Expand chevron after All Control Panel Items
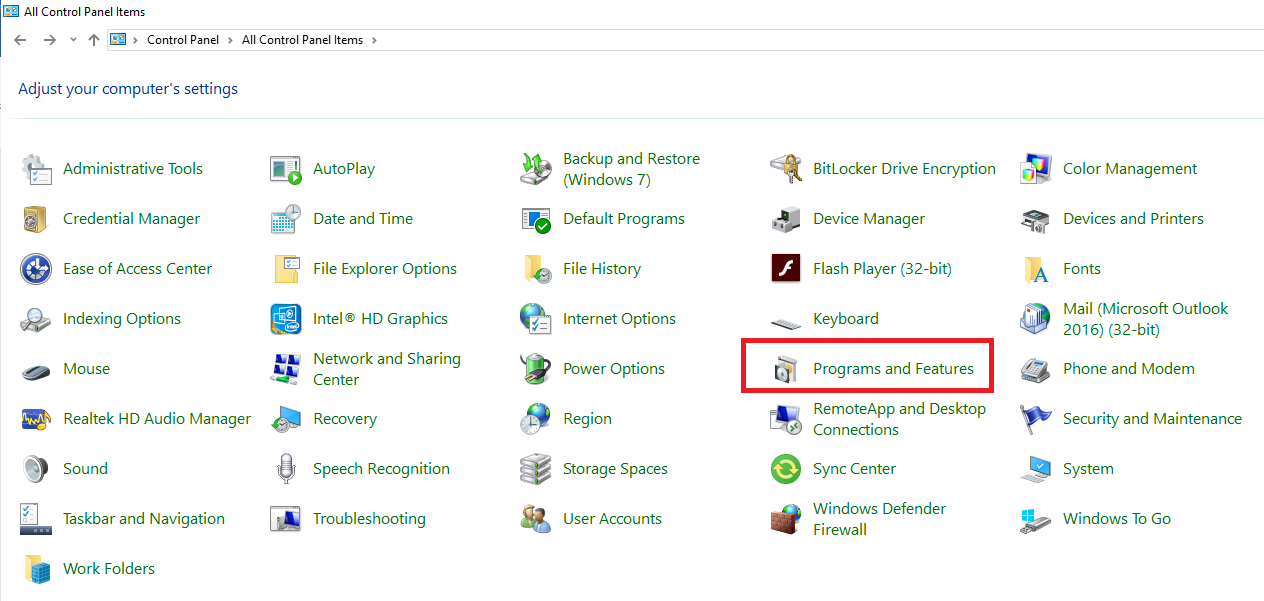 click(x=374, y=40)
